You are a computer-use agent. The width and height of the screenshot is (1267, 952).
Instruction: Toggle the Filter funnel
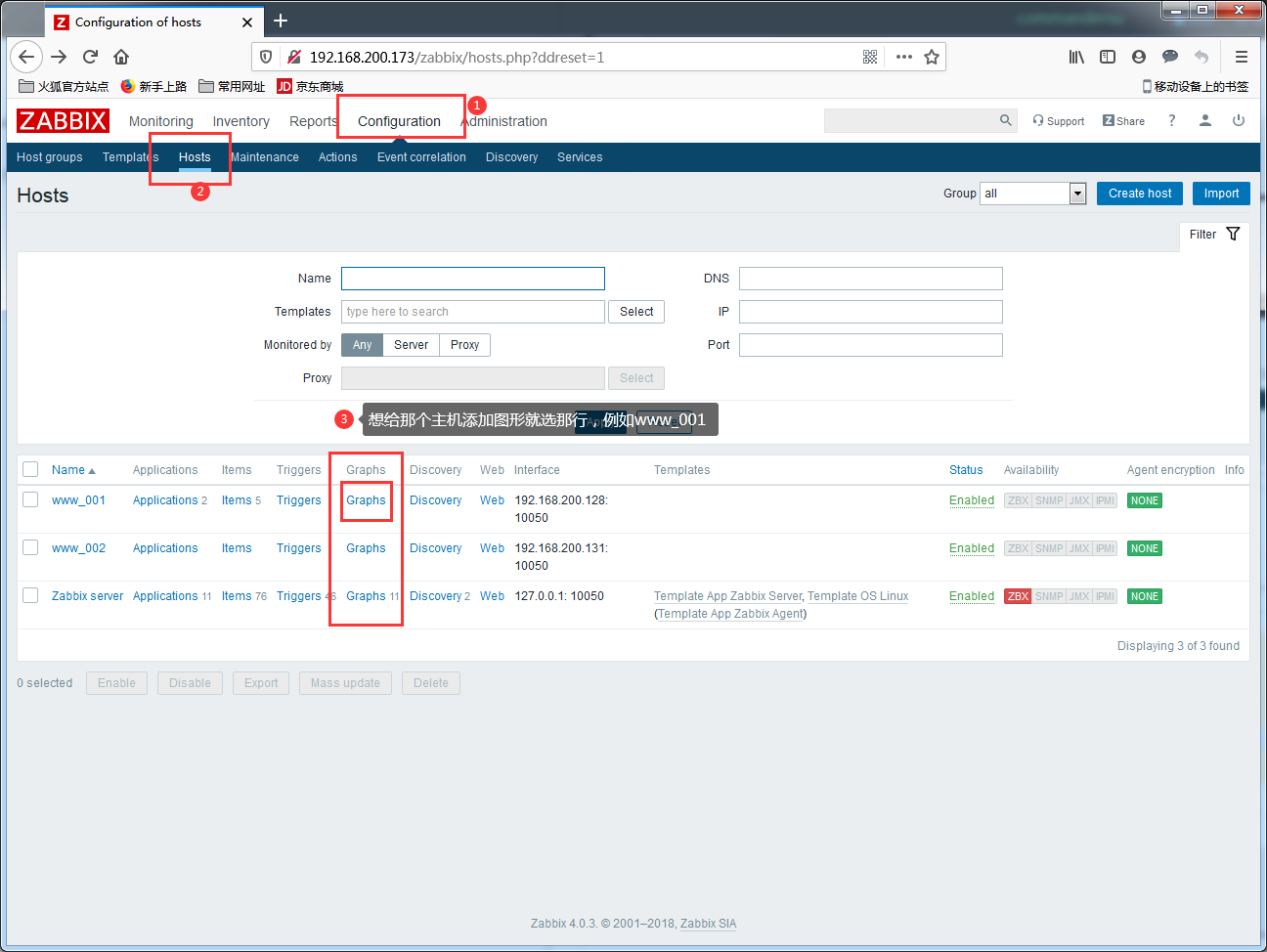click(x=1233, y=234)
